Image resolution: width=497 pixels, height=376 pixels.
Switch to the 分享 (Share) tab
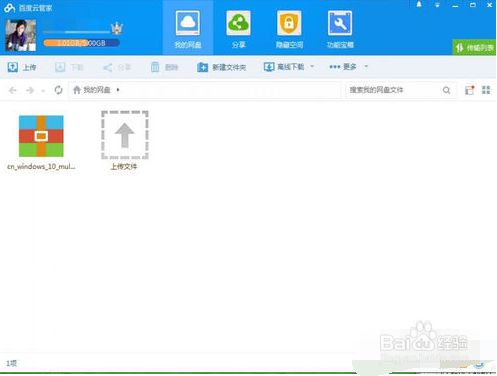(238, 29)
